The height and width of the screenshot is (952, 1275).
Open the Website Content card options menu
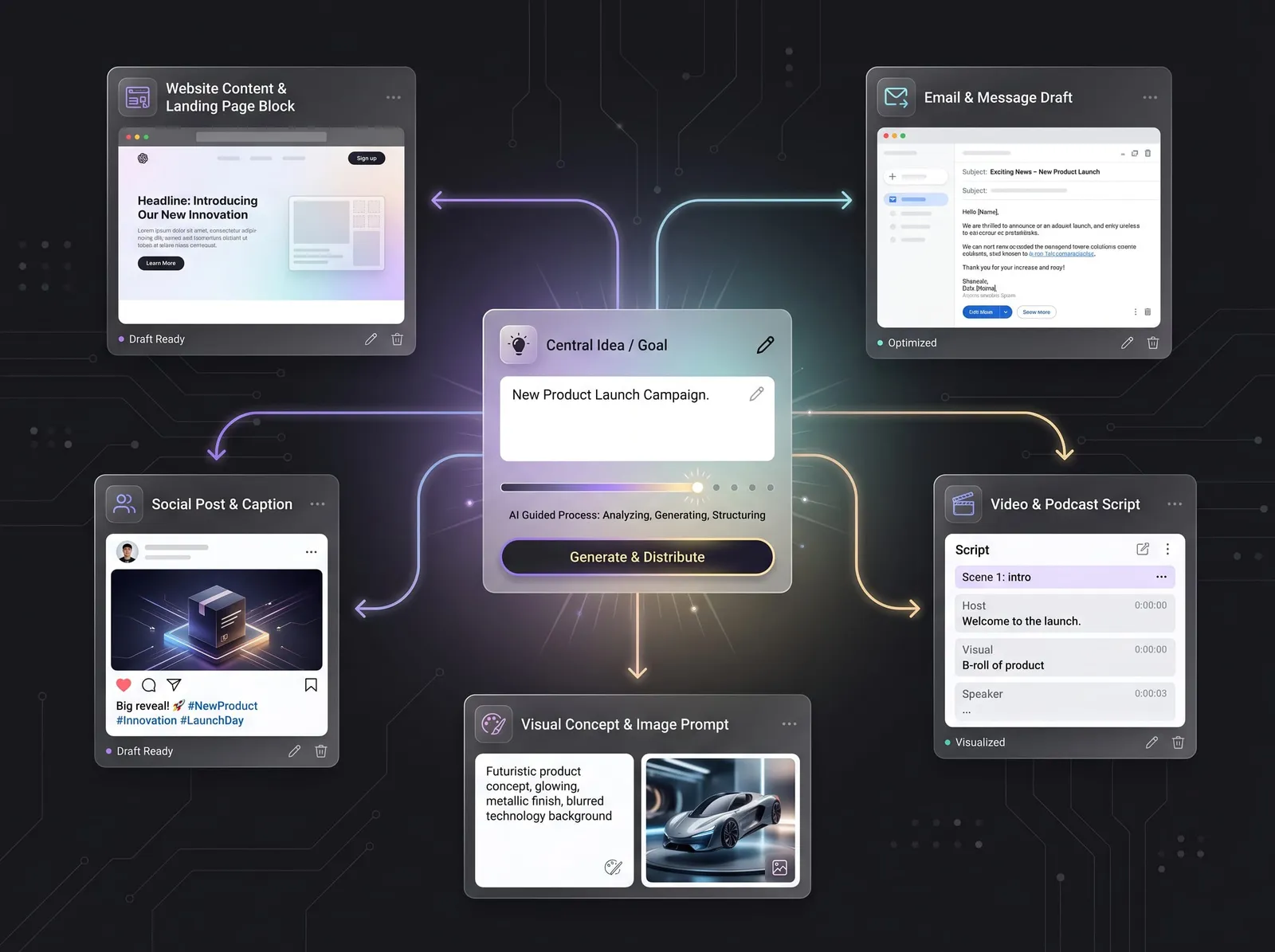pyautogui.click(x=394, y=97)
